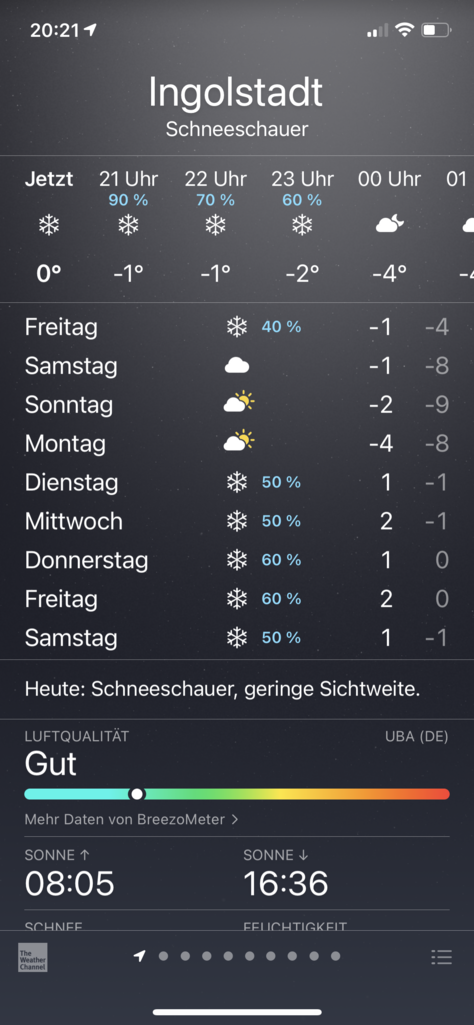Viewport: 474px width, 1025px height.
Task: Tap the current location arrow page indicator
Action: point(139,956)
